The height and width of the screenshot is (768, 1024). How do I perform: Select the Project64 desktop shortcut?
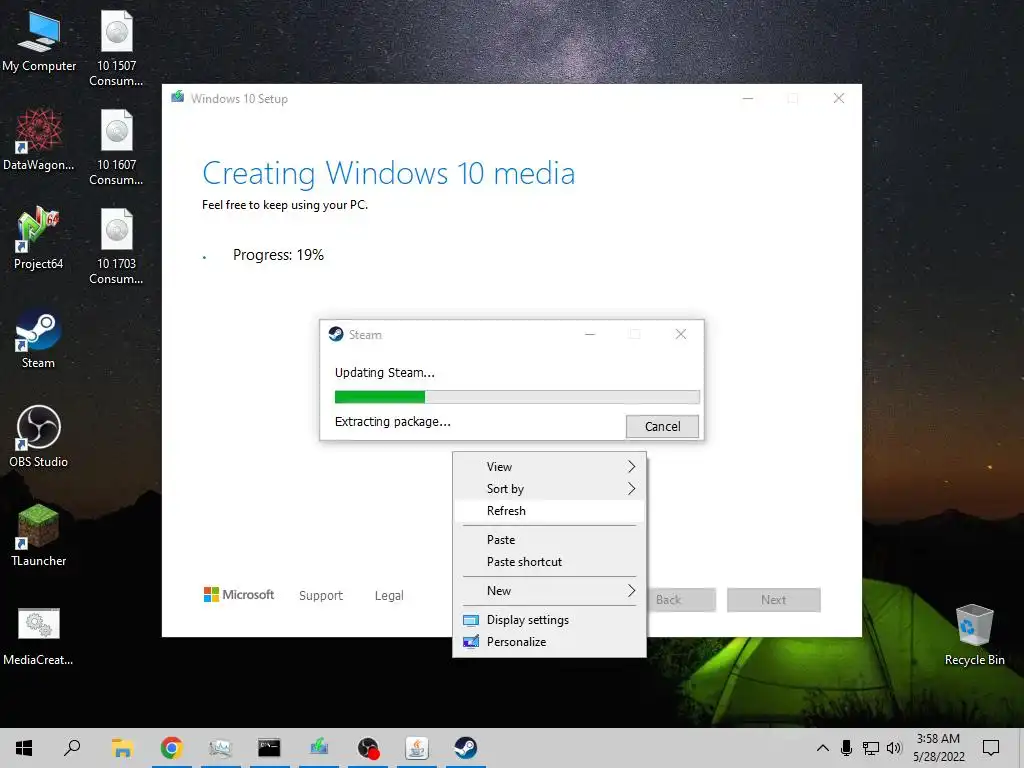(39, 239)
